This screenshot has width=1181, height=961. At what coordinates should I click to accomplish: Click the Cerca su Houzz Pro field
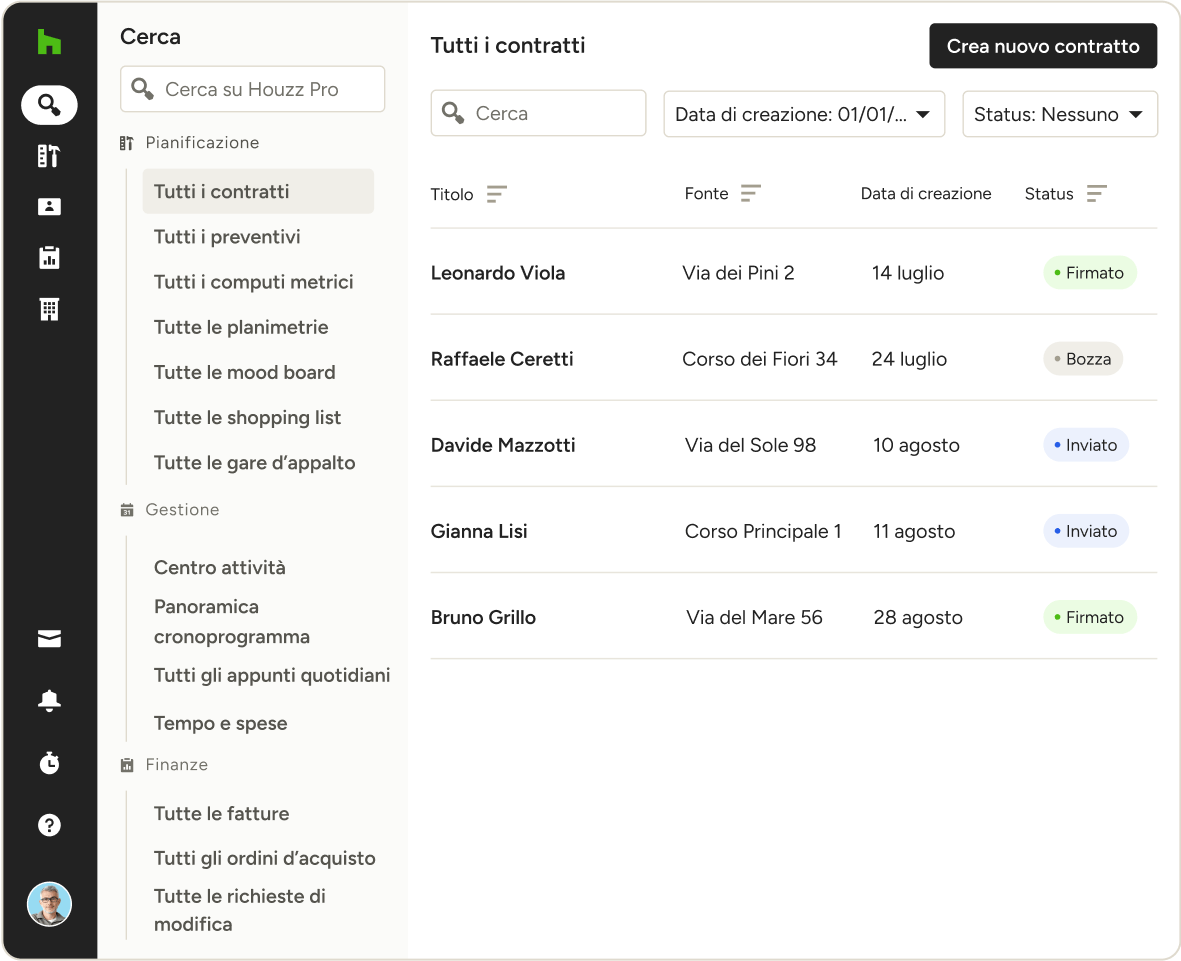pos(252,89)
